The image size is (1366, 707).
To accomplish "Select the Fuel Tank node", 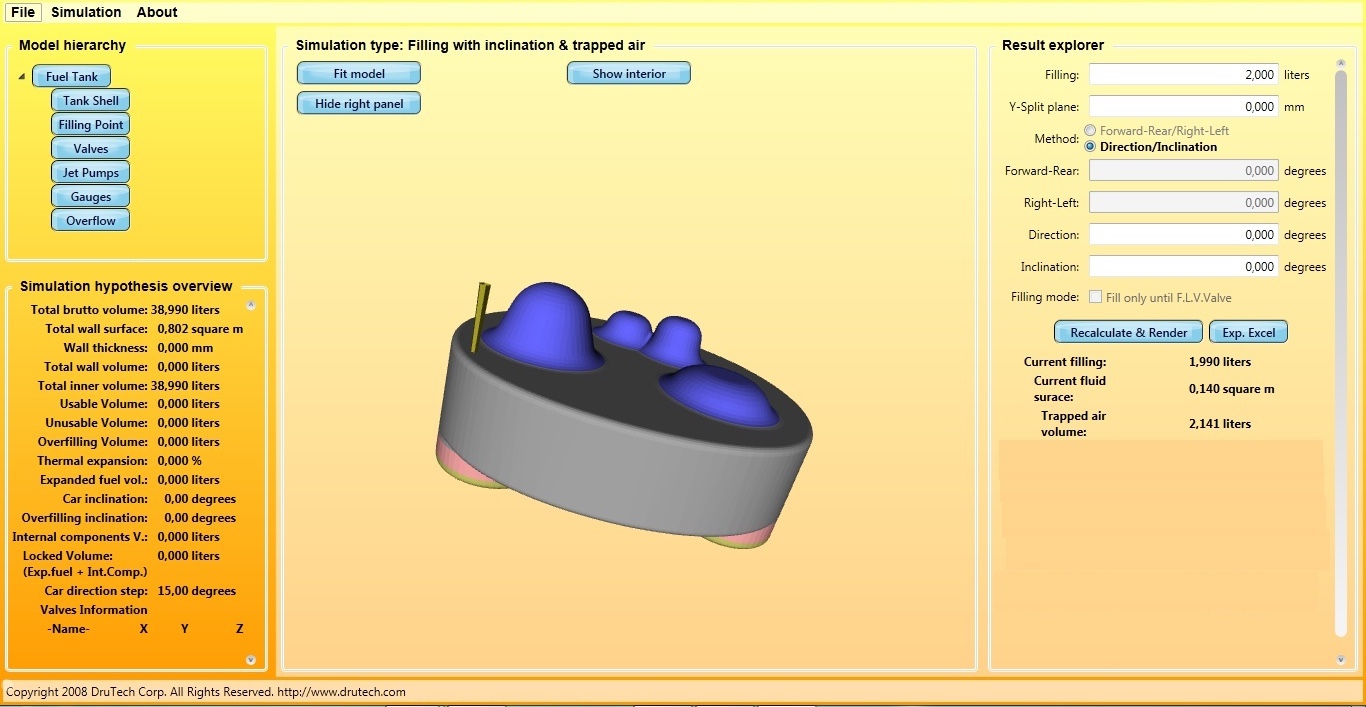I will tap(71, 77).
